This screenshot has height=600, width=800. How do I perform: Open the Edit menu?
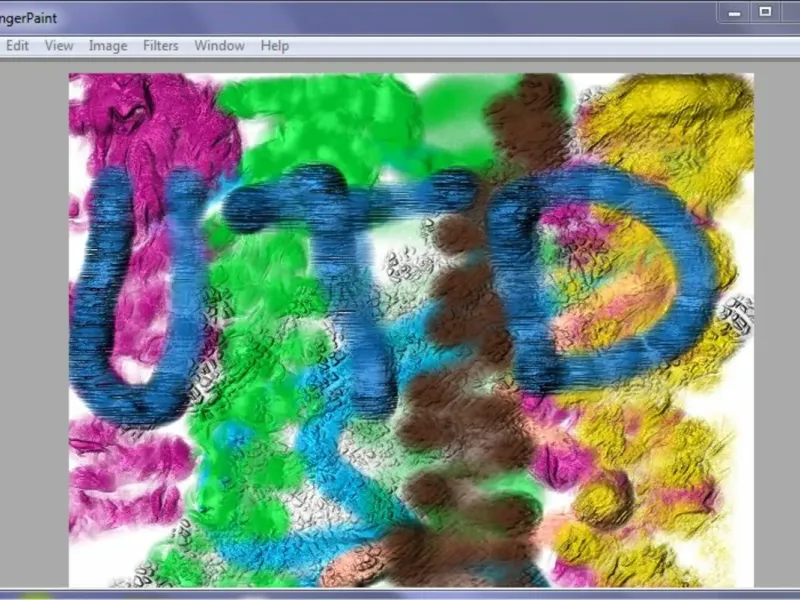(x=17, y=46)
